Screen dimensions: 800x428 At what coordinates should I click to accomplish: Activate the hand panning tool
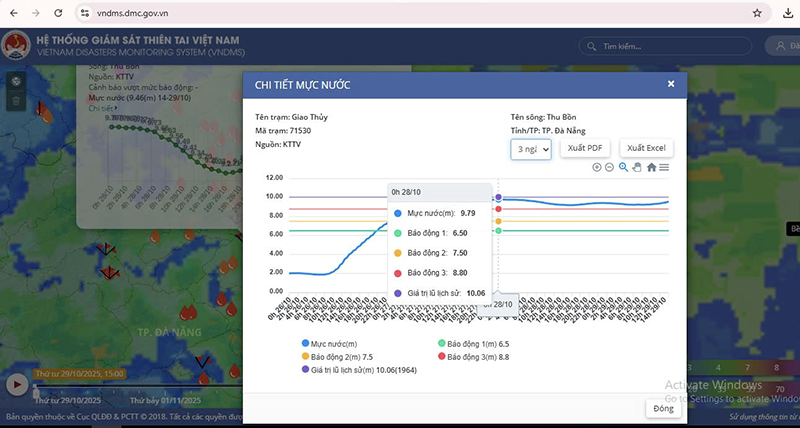click(637, 167)
